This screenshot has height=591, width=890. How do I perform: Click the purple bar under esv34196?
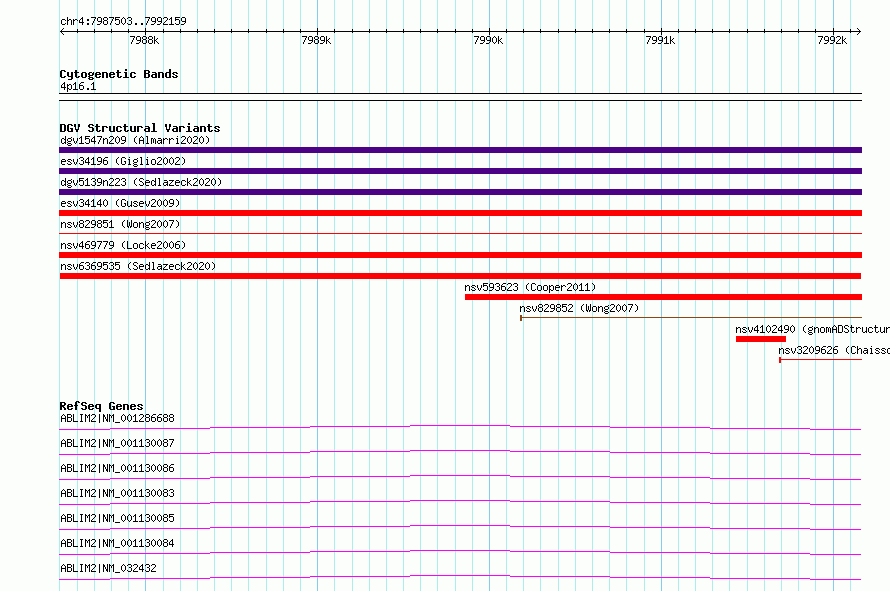[x=460, y=171]
